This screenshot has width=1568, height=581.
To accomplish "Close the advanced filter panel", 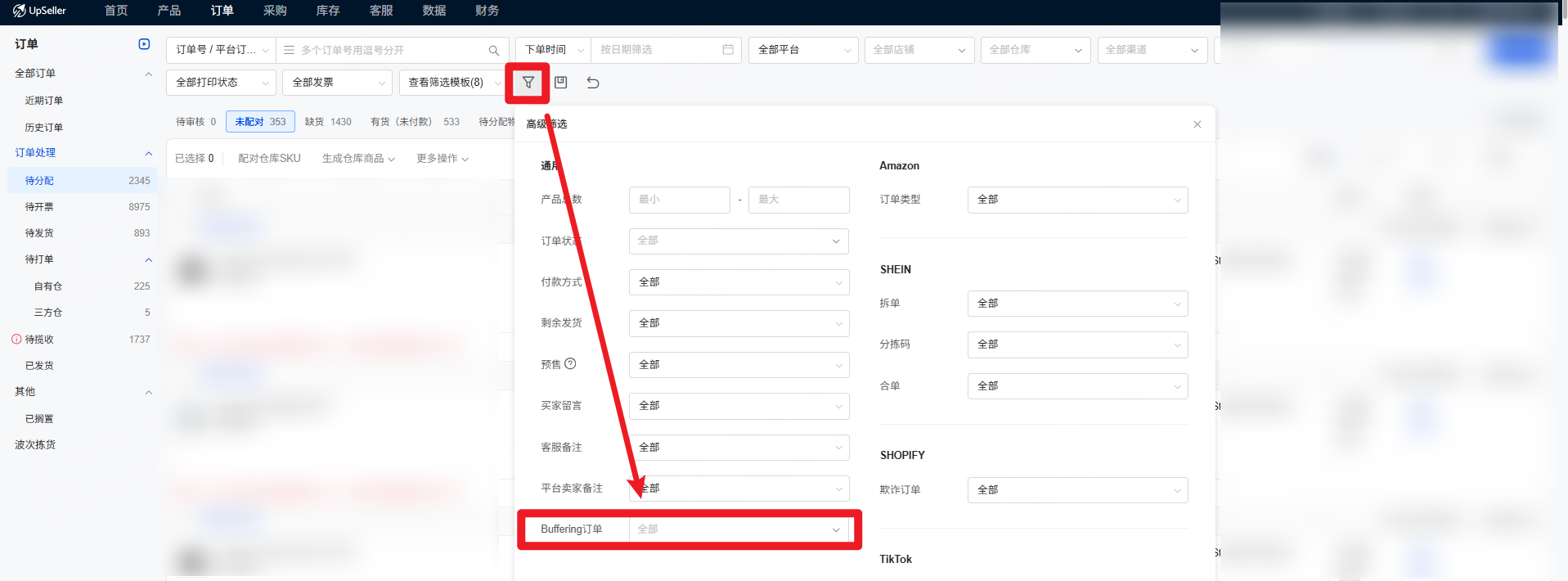I will 1197,124.
